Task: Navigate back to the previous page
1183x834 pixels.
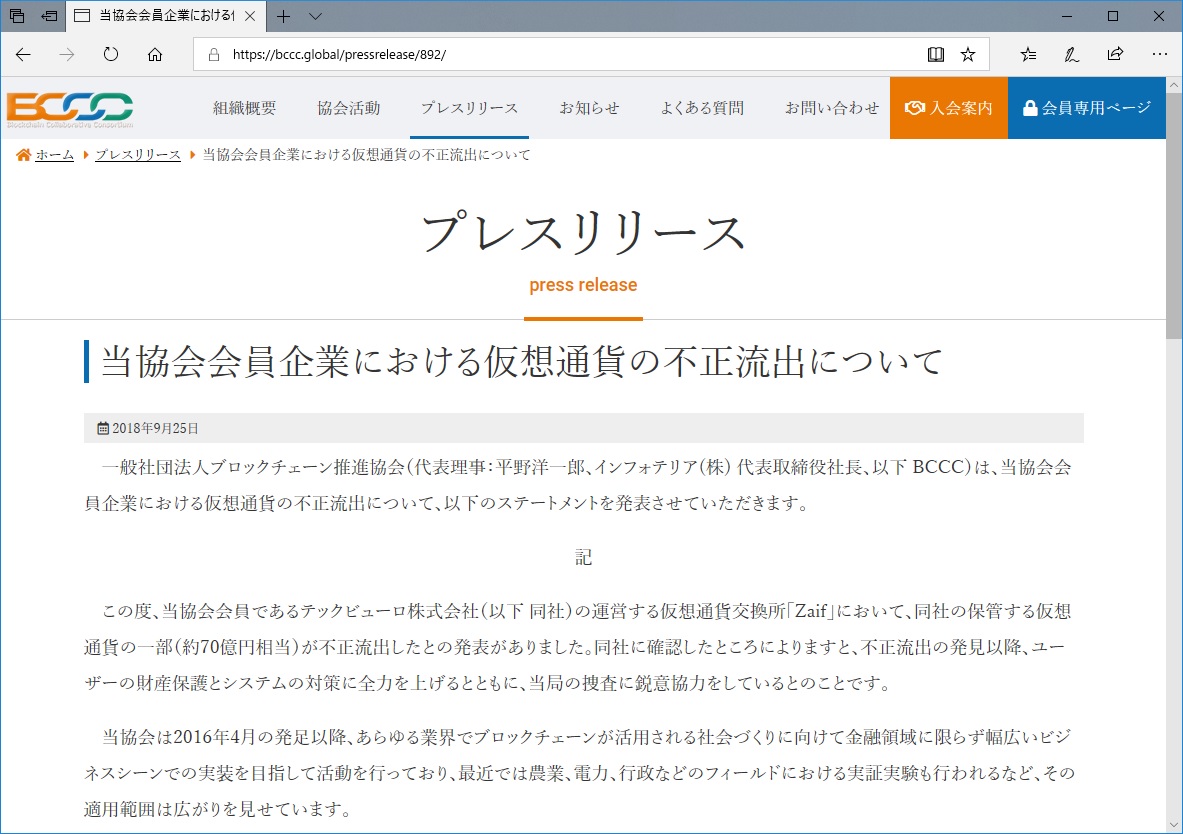Action: tap(22, 54)
